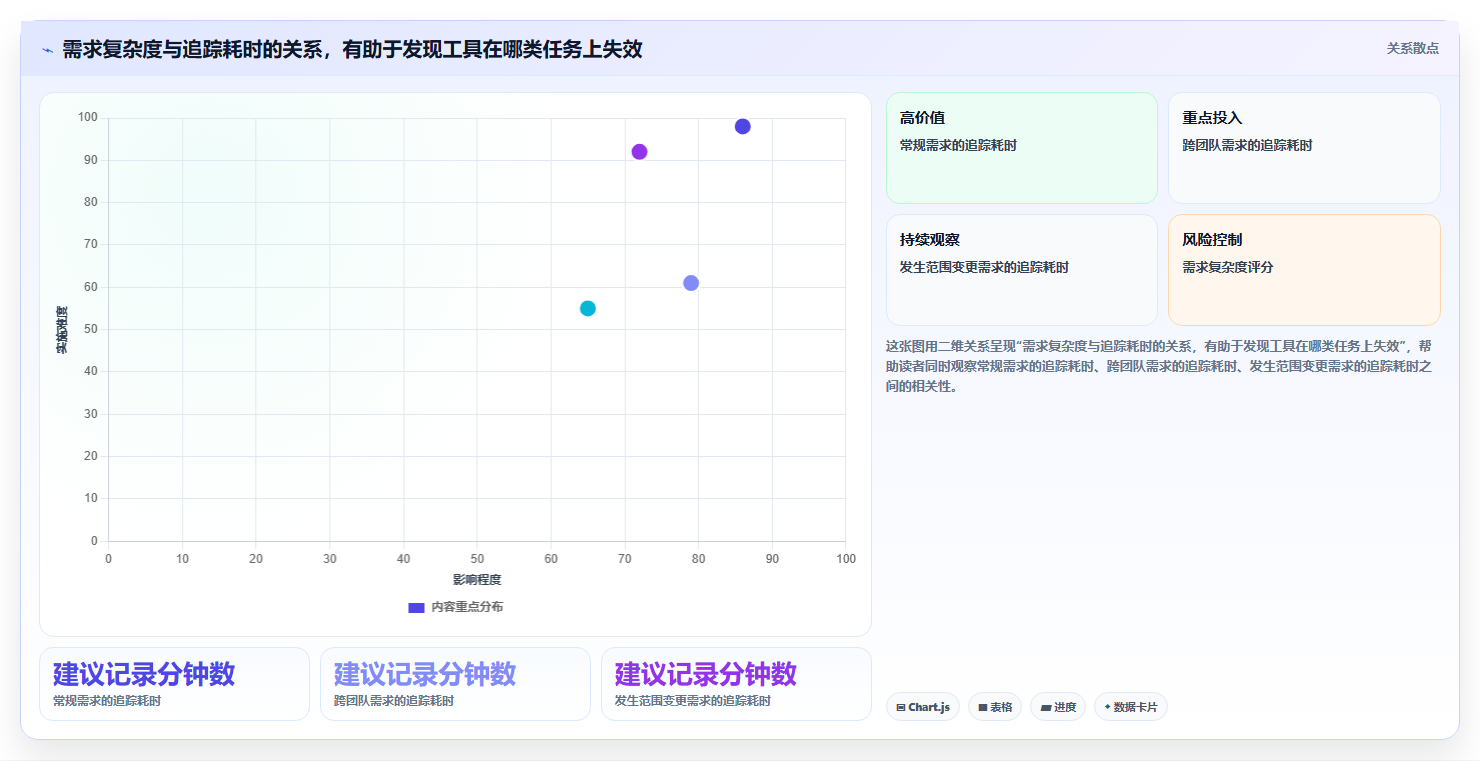Image resolution: width=1480 pixels, height=761 pixels.
Task: Click the light-blue scatter point near 61
Action: point(691,283)
